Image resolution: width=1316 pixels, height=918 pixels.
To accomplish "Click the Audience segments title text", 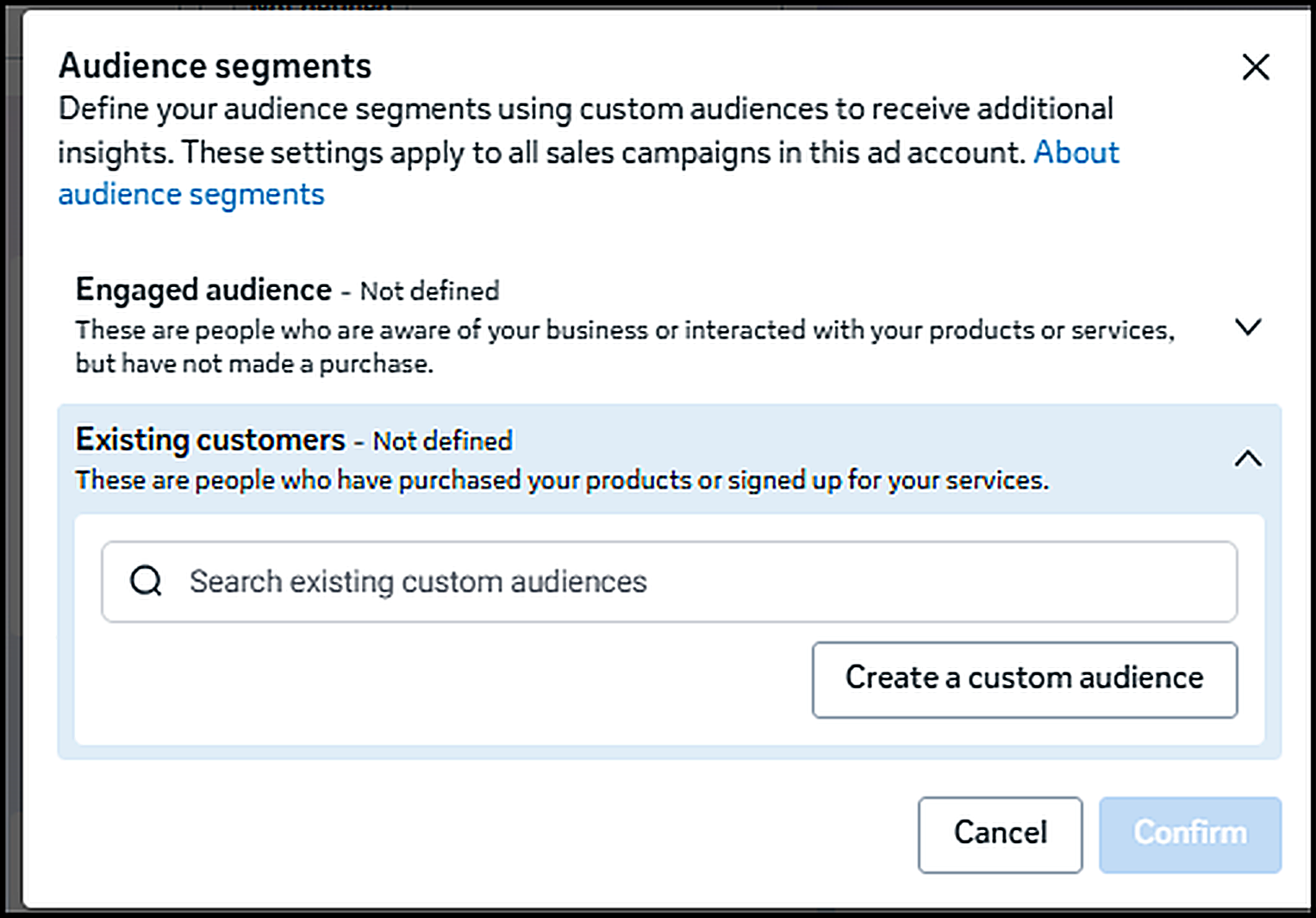I will coord(215,66).
